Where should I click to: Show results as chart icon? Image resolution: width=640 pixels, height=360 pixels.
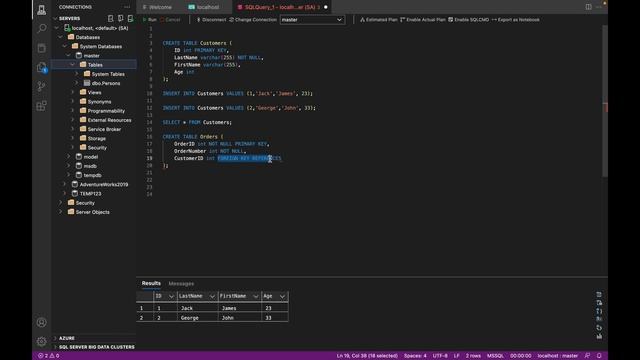[x=599, y=336]
